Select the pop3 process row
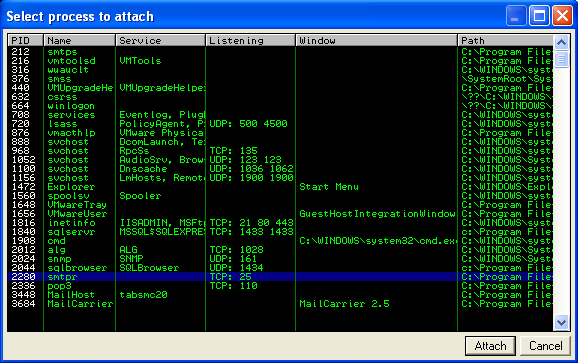Screen dimensions: 578x363 coord(280,286)
